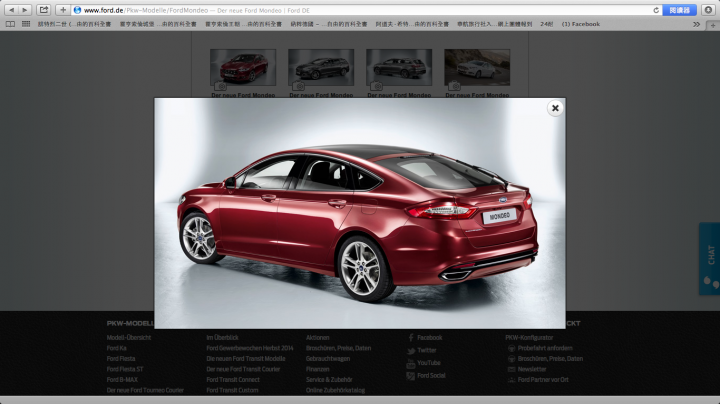Open Ford Gewerbewochen Herbst 2014 link
The width and height of the screenshot is (720, 404).
tap(250, 348)
